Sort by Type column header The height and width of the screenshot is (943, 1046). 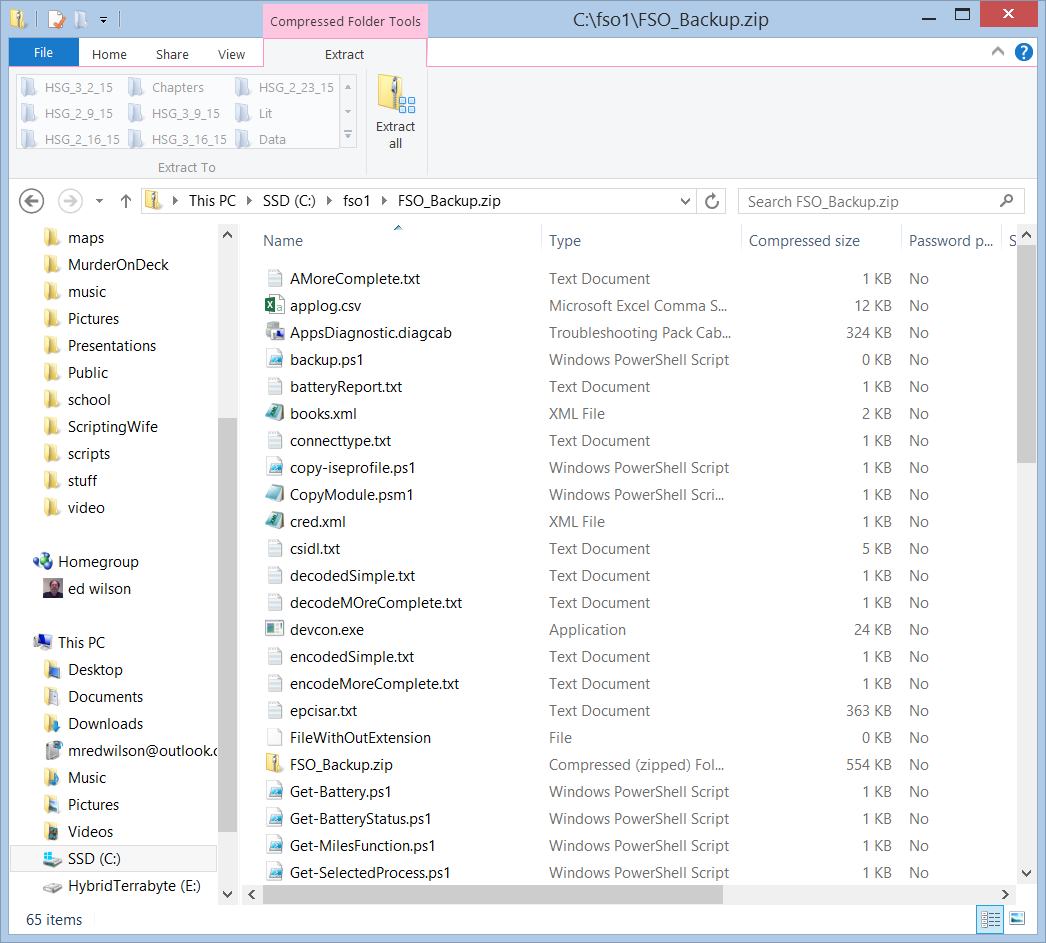[565, 241]
